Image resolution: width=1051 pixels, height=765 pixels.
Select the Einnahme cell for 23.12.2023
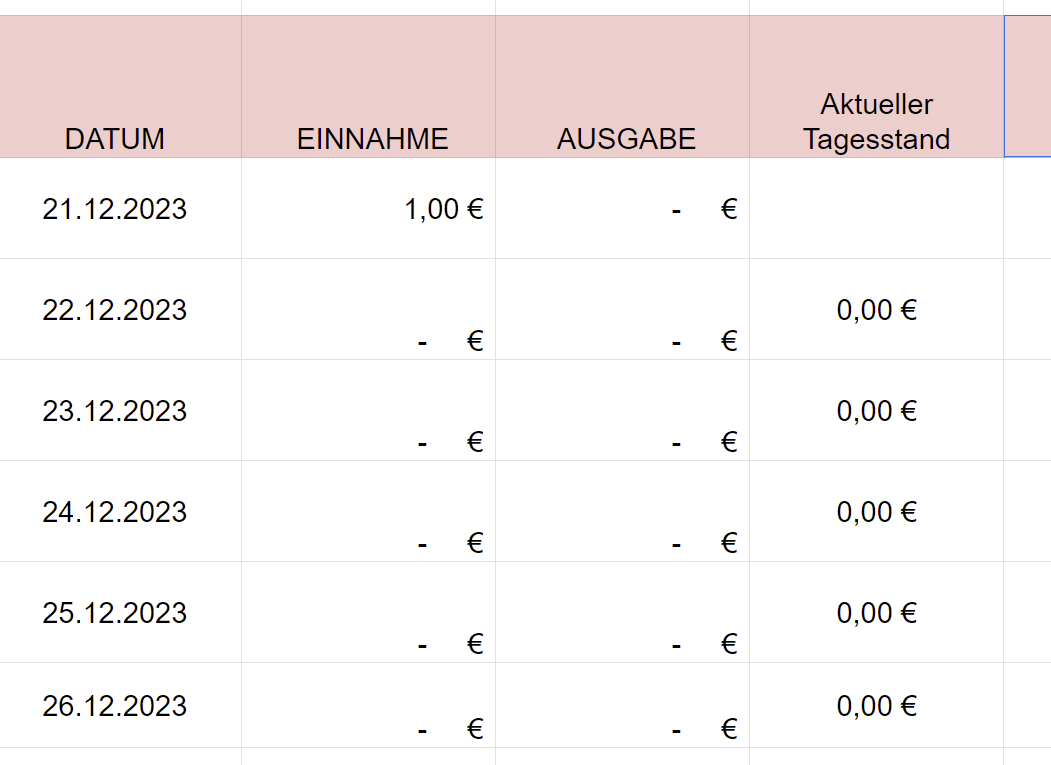point(369,410)
